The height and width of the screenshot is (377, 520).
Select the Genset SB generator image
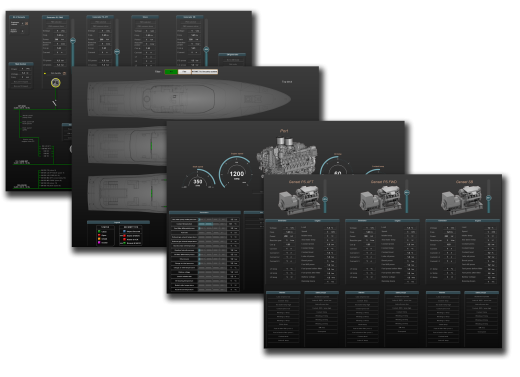(x=462, y=200)
